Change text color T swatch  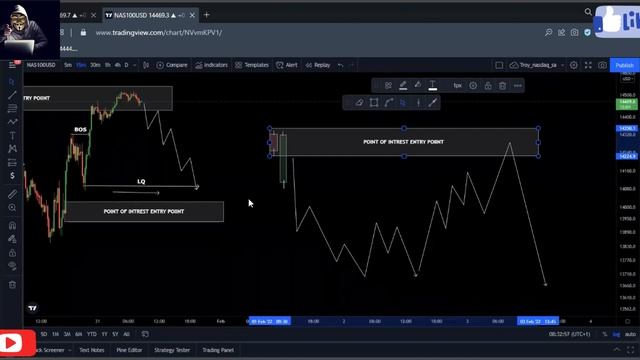[433, 85]
